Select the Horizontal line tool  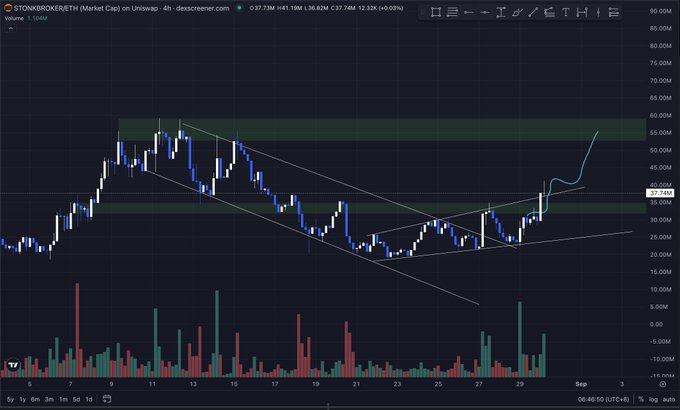484,12
